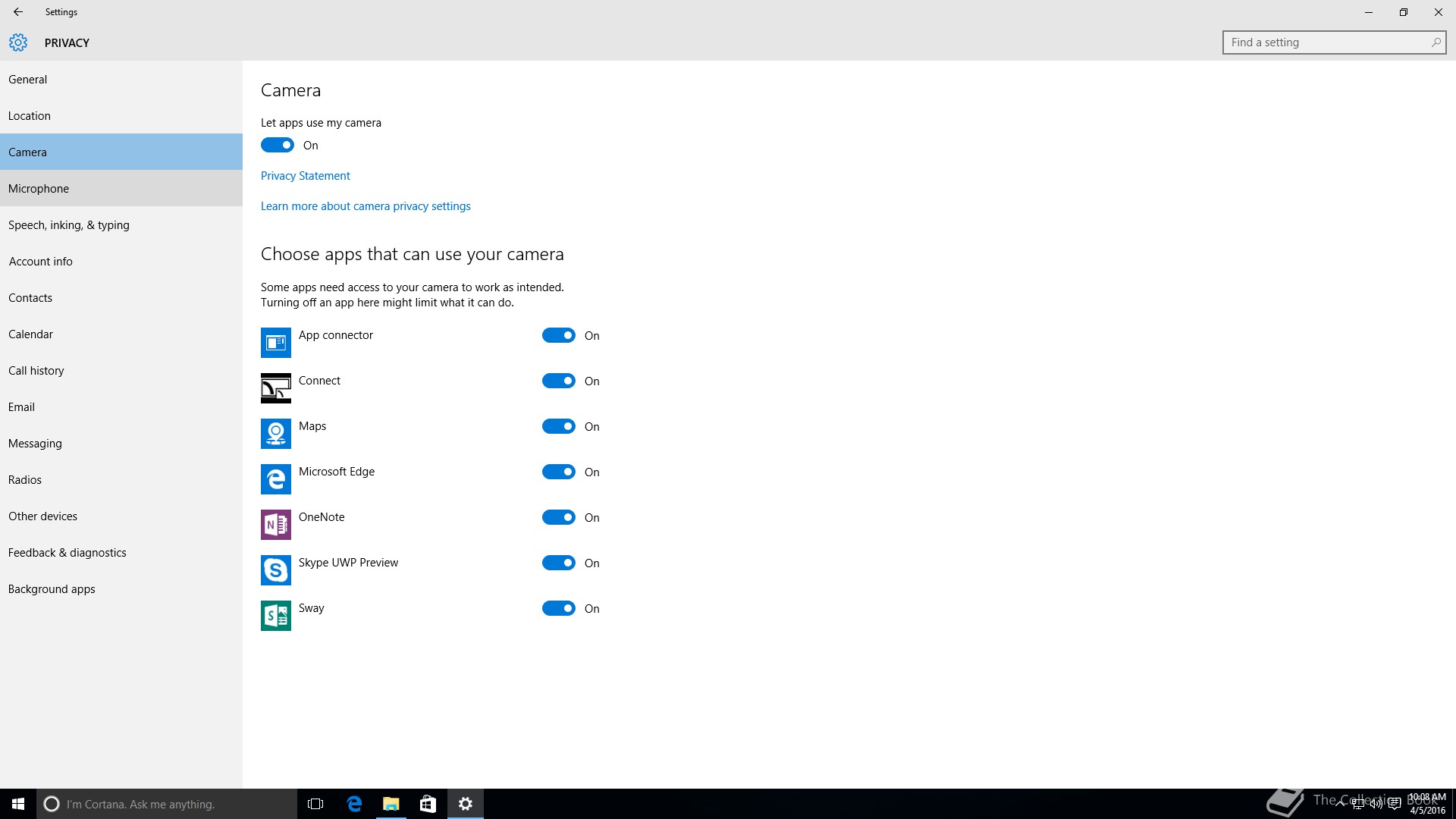The width and height of the screenshot is (1456, 819).
Task: Open Feedback & diagnostics section
Action: pos(121,552)
